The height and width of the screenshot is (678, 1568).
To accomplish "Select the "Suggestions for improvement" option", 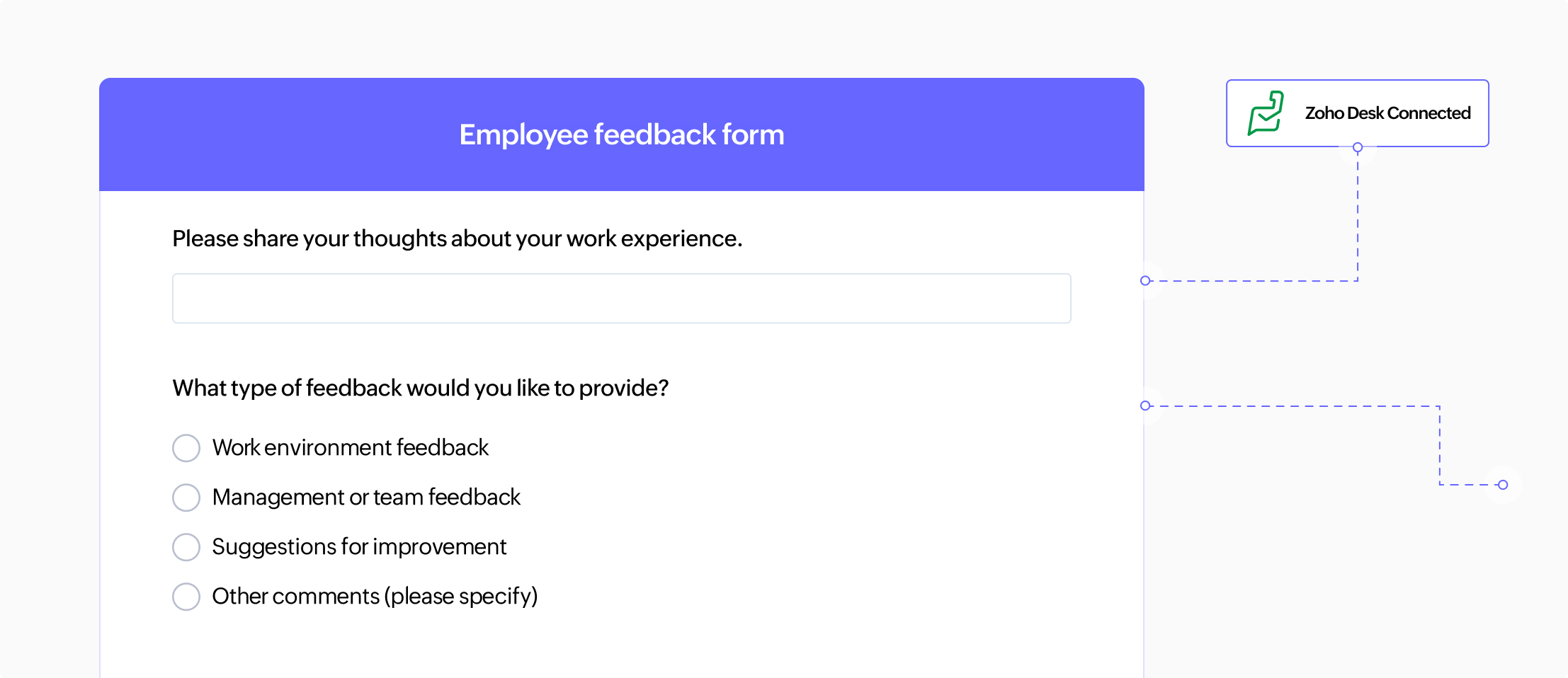I will tap(186, 546).
